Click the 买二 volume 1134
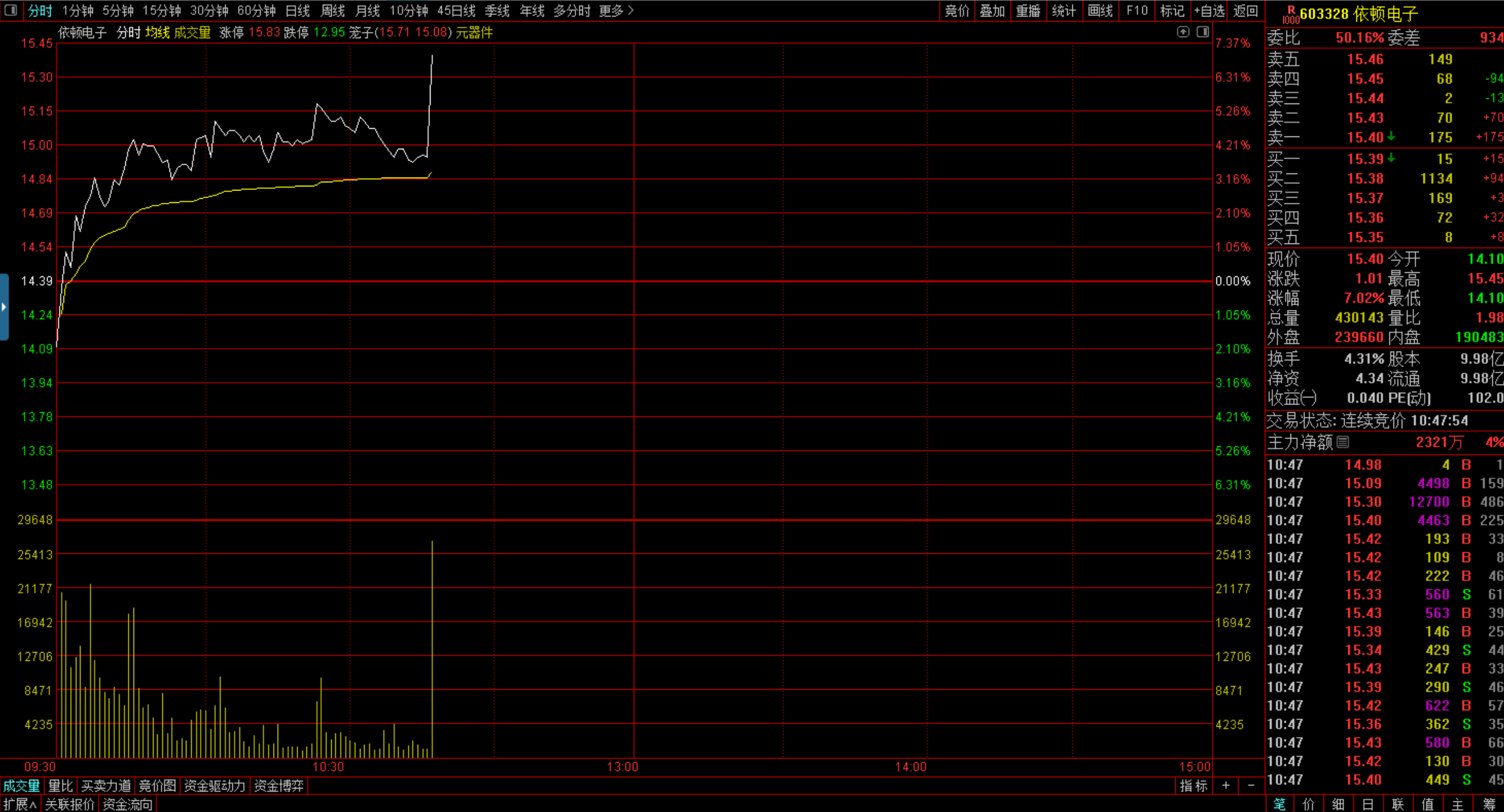Image resolution: width=1504 pixels, height=812 pixels. pyautogui.click(x=1436, y=179)
